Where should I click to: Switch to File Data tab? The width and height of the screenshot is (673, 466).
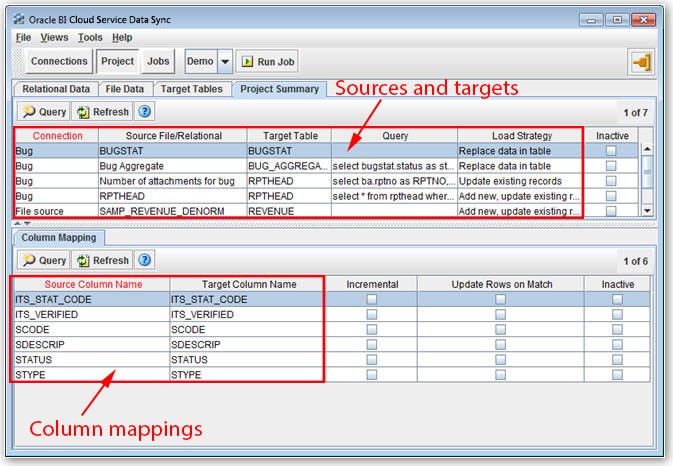click(124, 89)
